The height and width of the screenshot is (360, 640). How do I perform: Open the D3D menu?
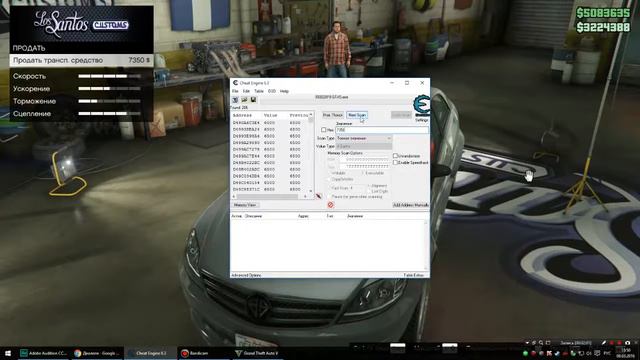coord(272,91)
